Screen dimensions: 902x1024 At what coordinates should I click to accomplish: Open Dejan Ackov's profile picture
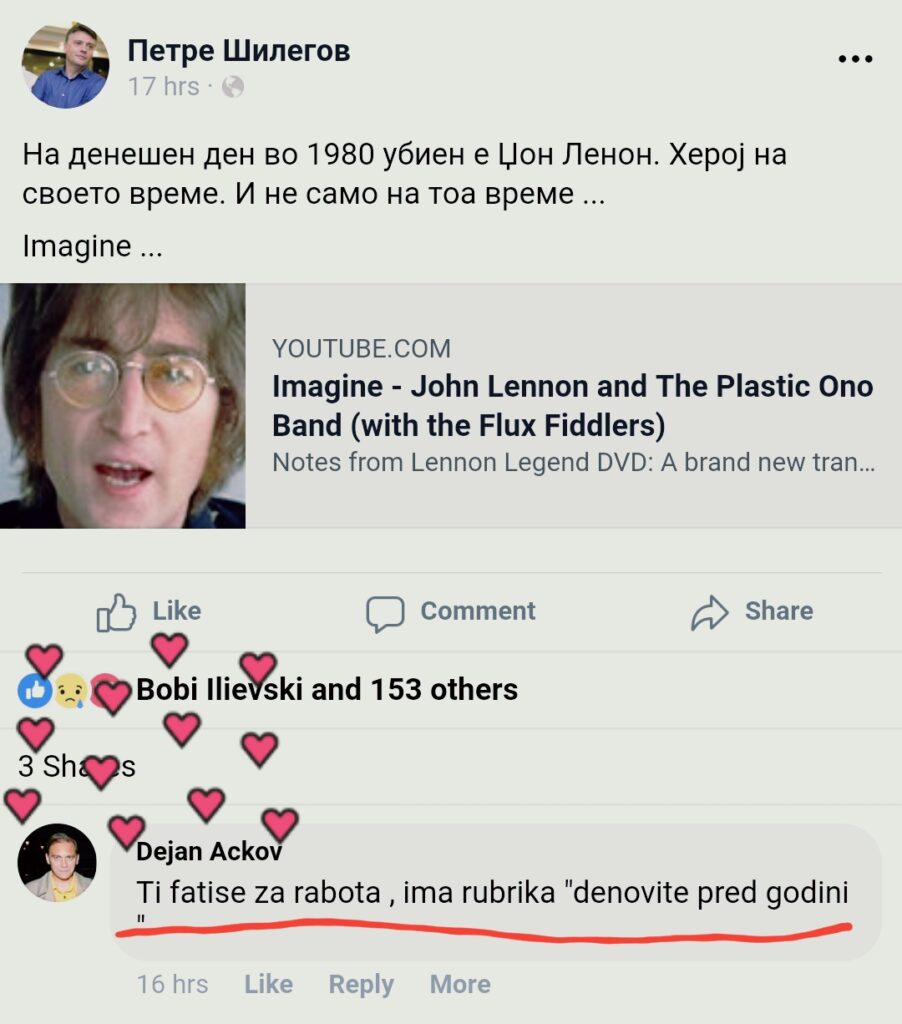57,862
